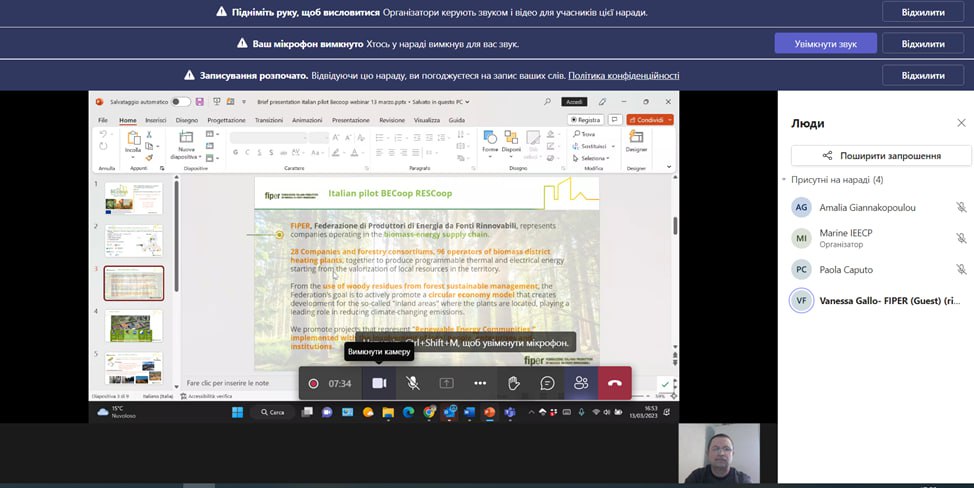Open the Progettazione ribbon tab
Viewport: 974px width, 488px height.
point(226,120)
